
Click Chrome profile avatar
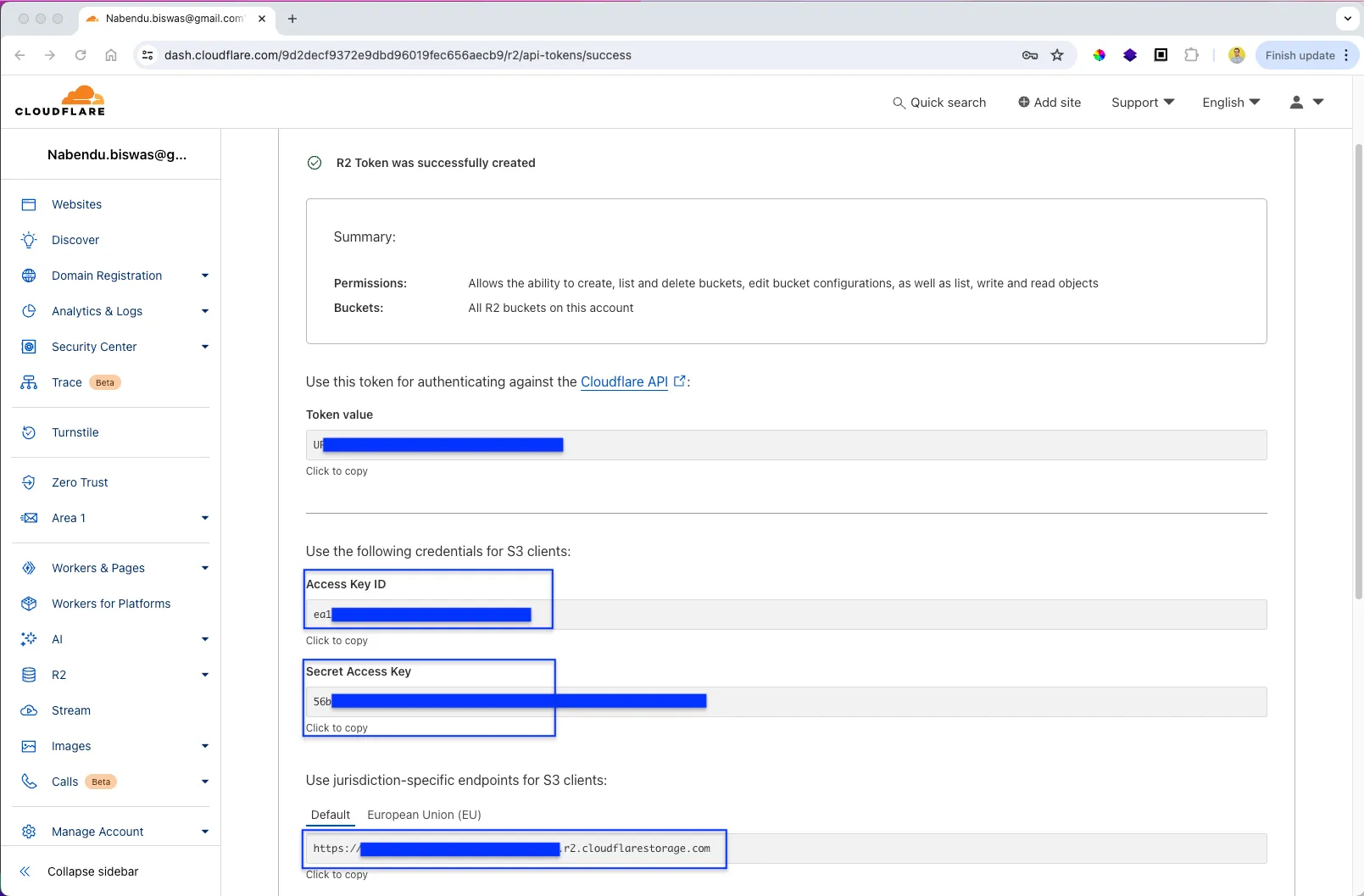pyautogui.click(x=1237, y=55)
